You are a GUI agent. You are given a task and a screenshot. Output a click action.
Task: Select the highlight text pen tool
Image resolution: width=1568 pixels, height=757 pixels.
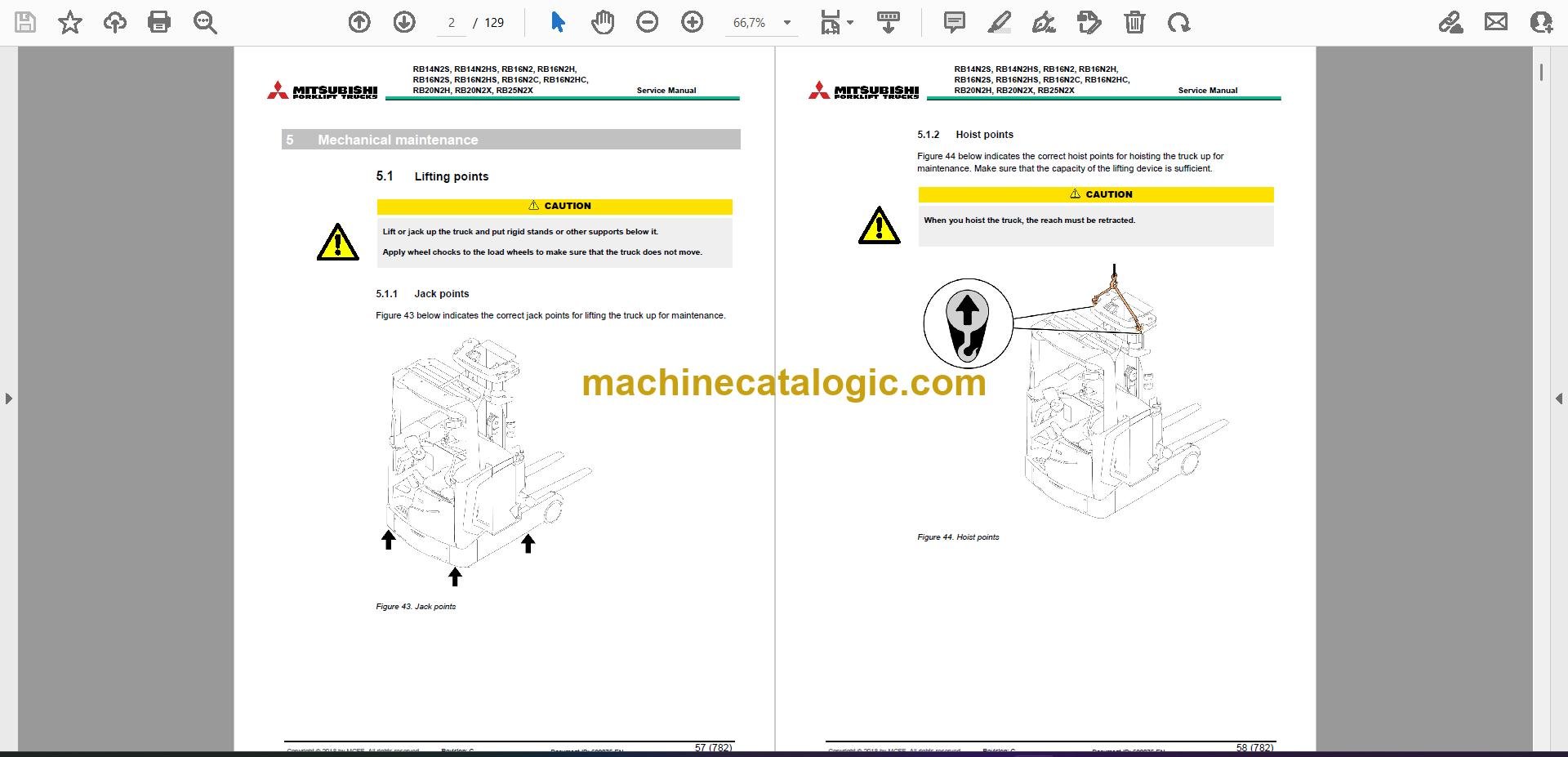pos(999,22)
